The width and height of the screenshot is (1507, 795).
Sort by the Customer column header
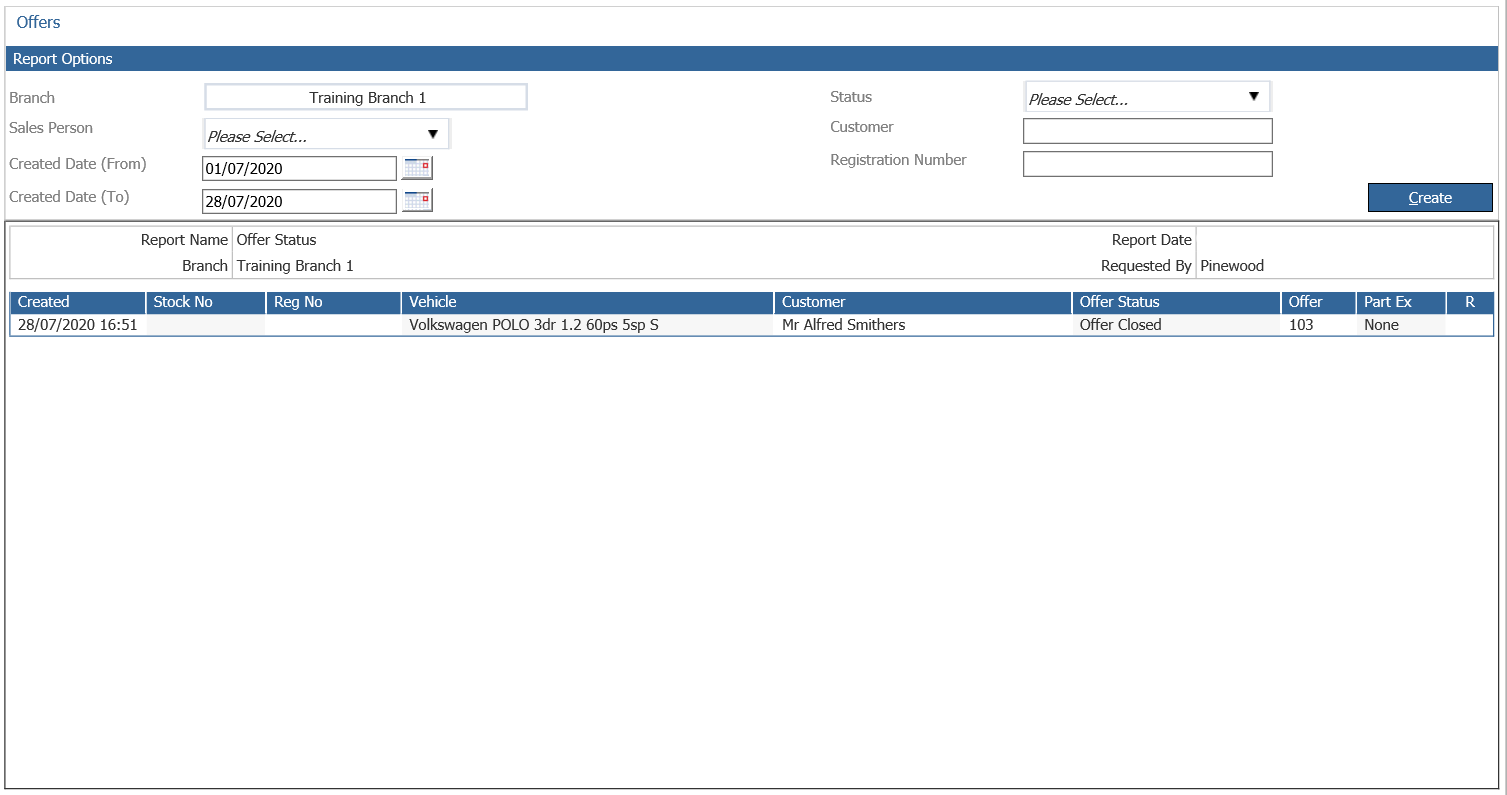tap(923, 302)
